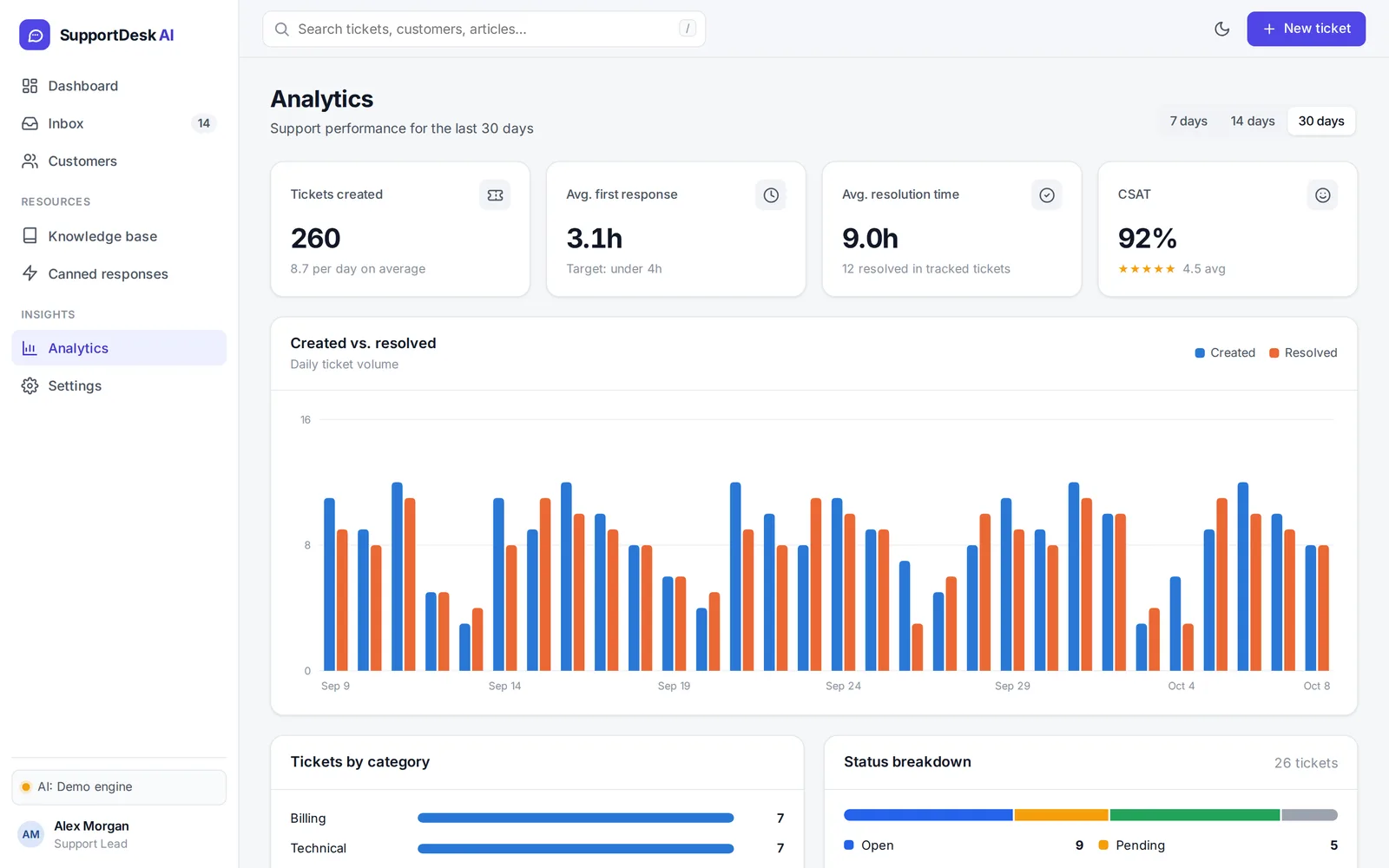Click the green segment of status breakdown bar

(1195, 815)
